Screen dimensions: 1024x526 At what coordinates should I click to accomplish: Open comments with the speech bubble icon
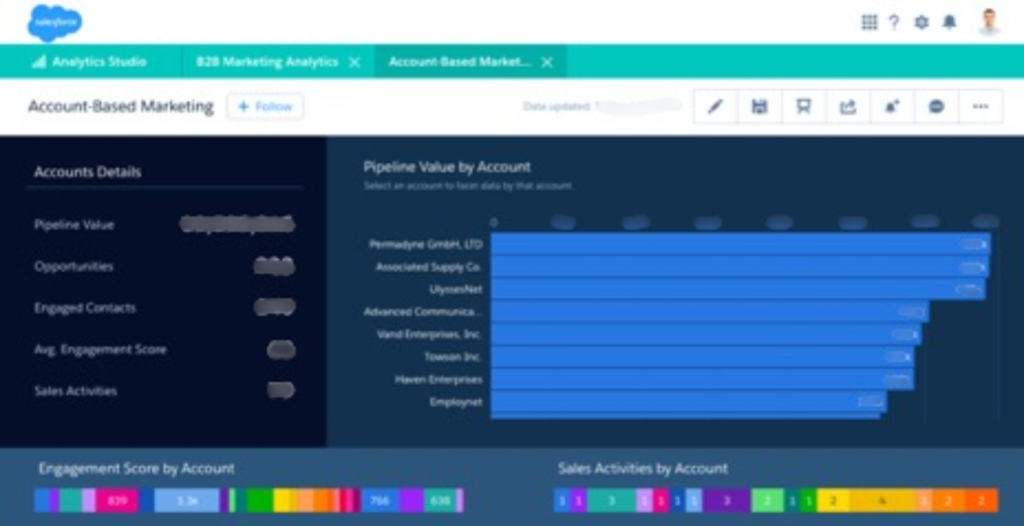(x=936, y=107)
